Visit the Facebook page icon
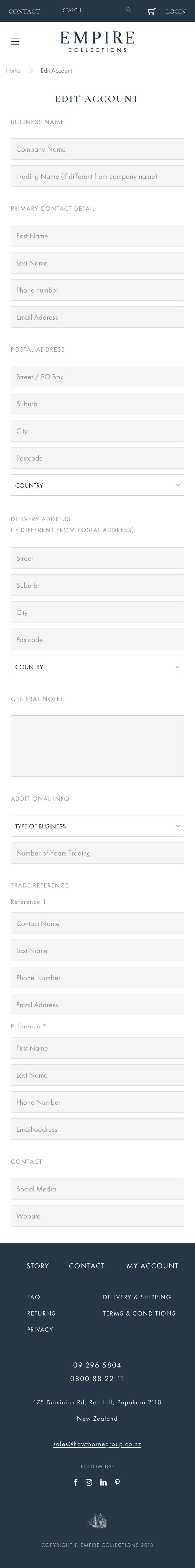 click(x=76, y=1482)
